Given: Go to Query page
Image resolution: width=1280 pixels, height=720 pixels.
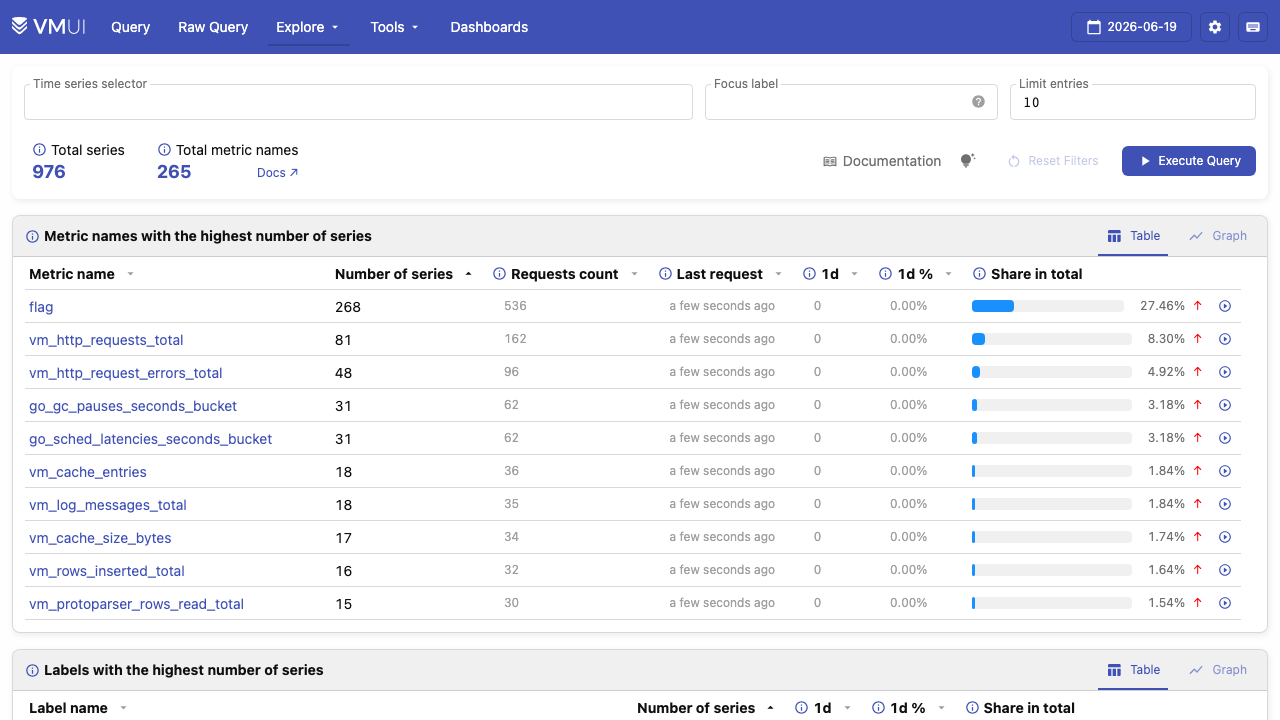Looking at the screenshot, I should click(x=131, y=27).
